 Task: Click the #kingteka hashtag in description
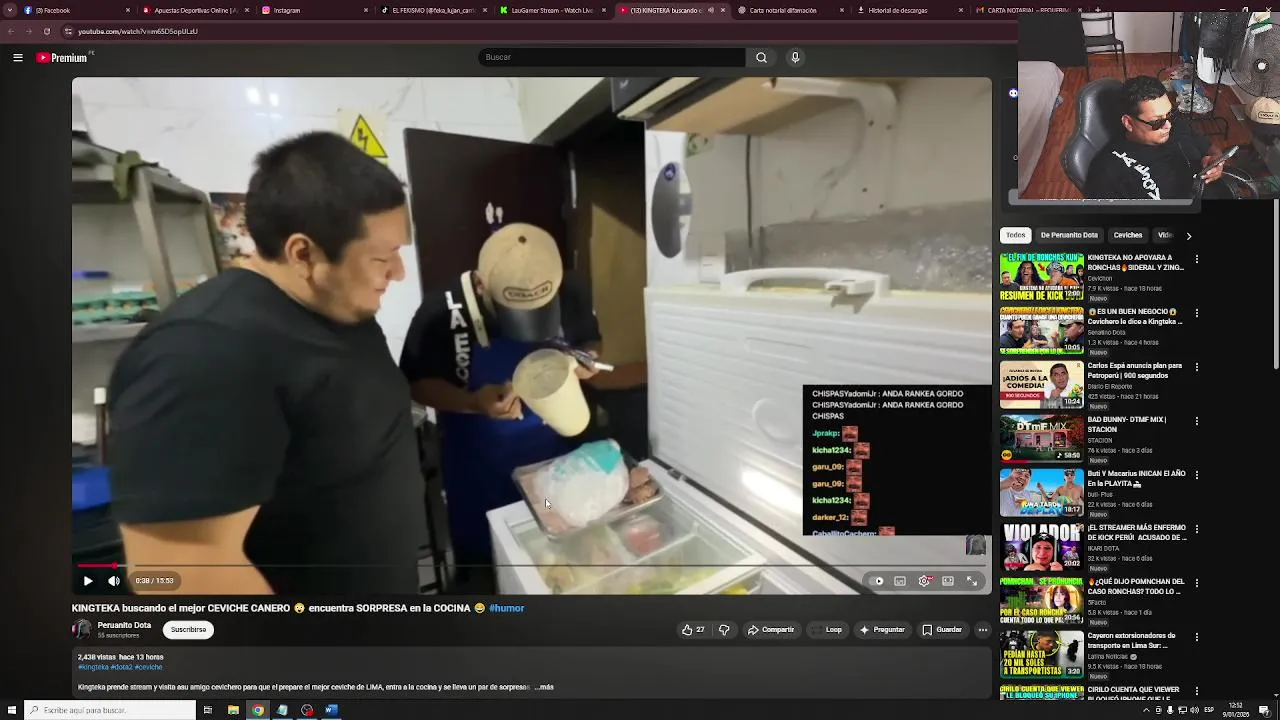point(93,667)
